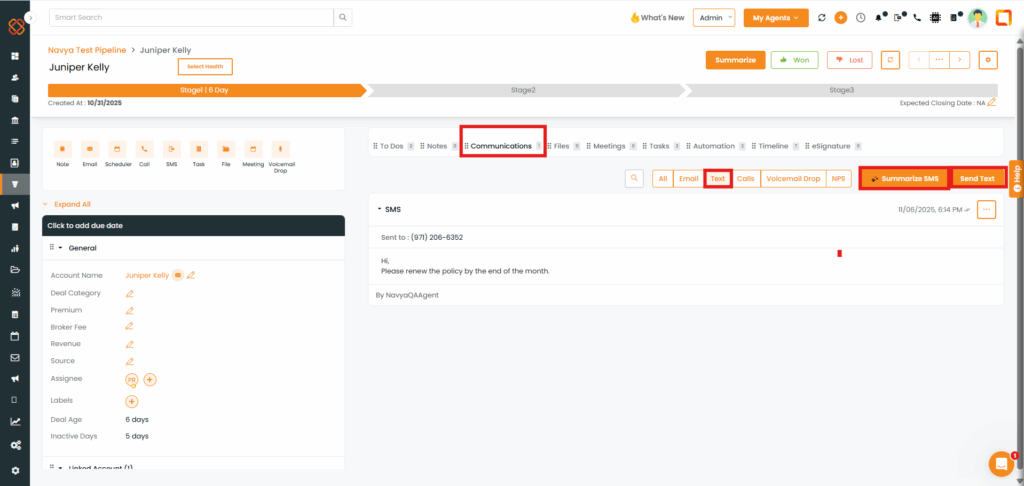Show All communications filter
This screenshot has width=1024, height=486.
(x=662, y=179)
